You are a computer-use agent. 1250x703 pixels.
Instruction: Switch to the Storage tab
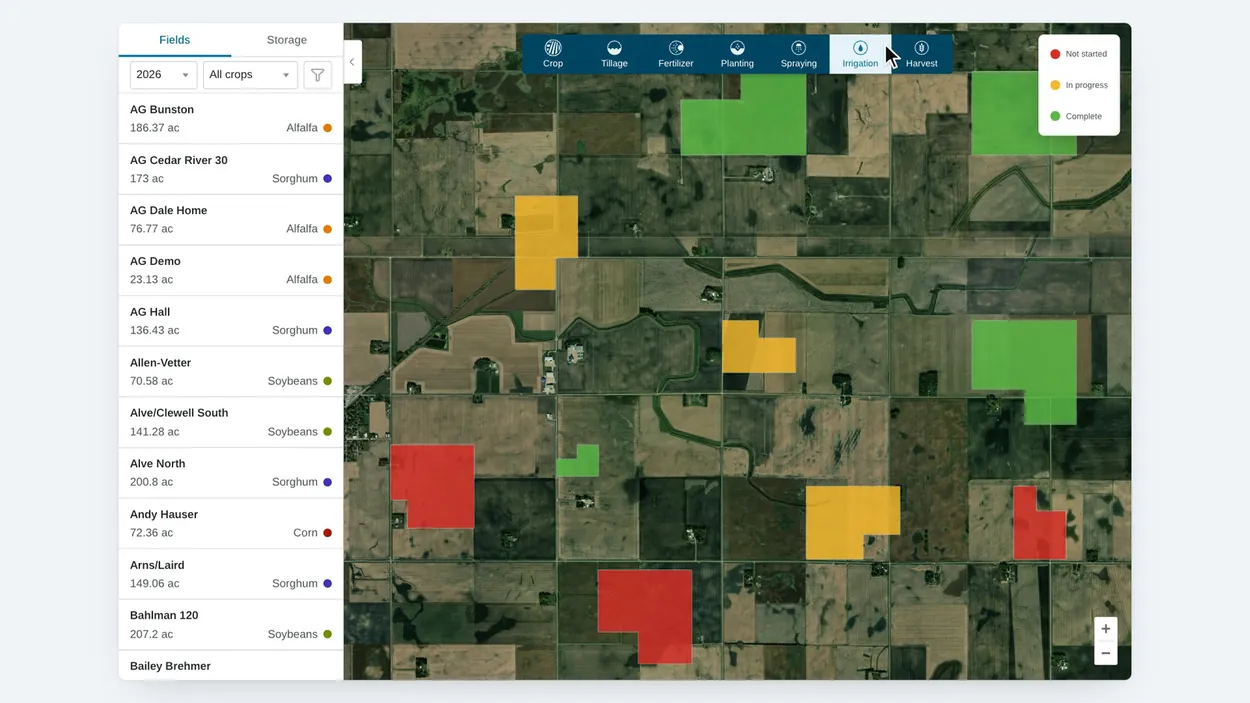pyautogui.click(x=287, y=40)
